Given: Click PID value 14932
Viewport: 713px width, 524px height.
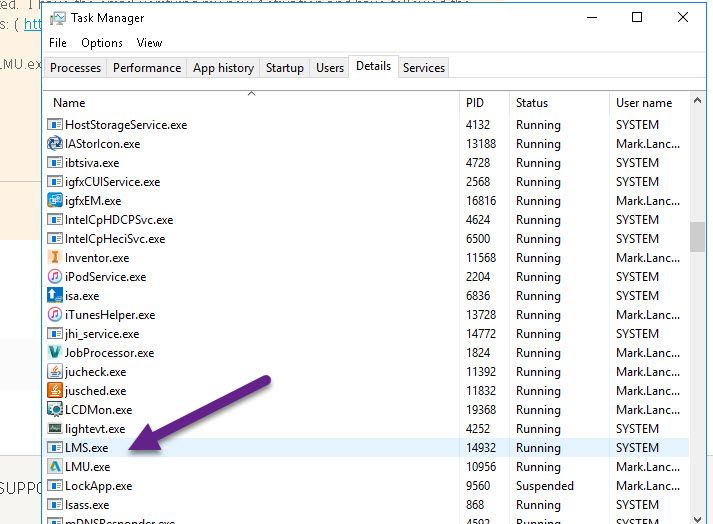Looking at the screenshot, I should tap(481, 448).
